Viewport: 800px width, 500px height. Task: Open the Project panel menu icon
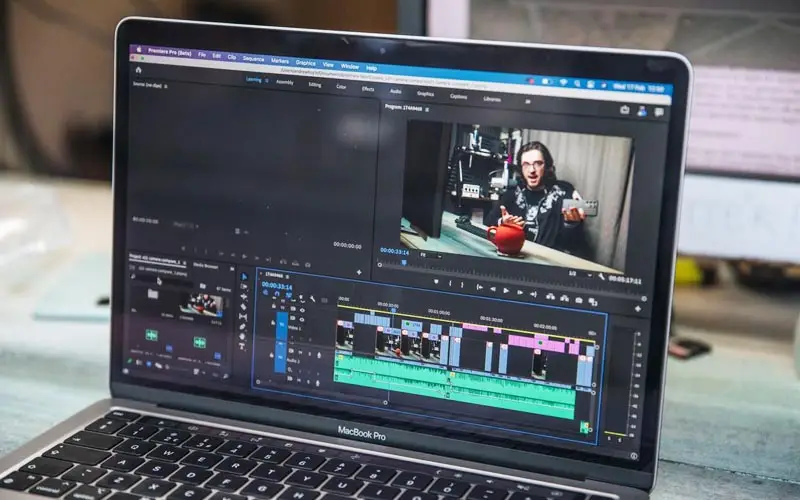(x=185, y=263)
